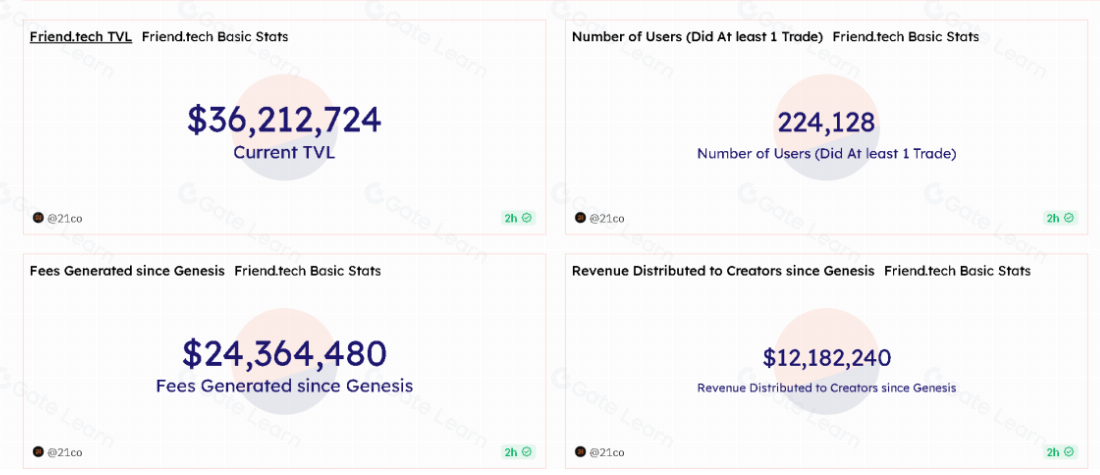Click the 2h checkmark icon in Users panel
This screenshot has width=1100, height=475.
(x=1069, y=218)
